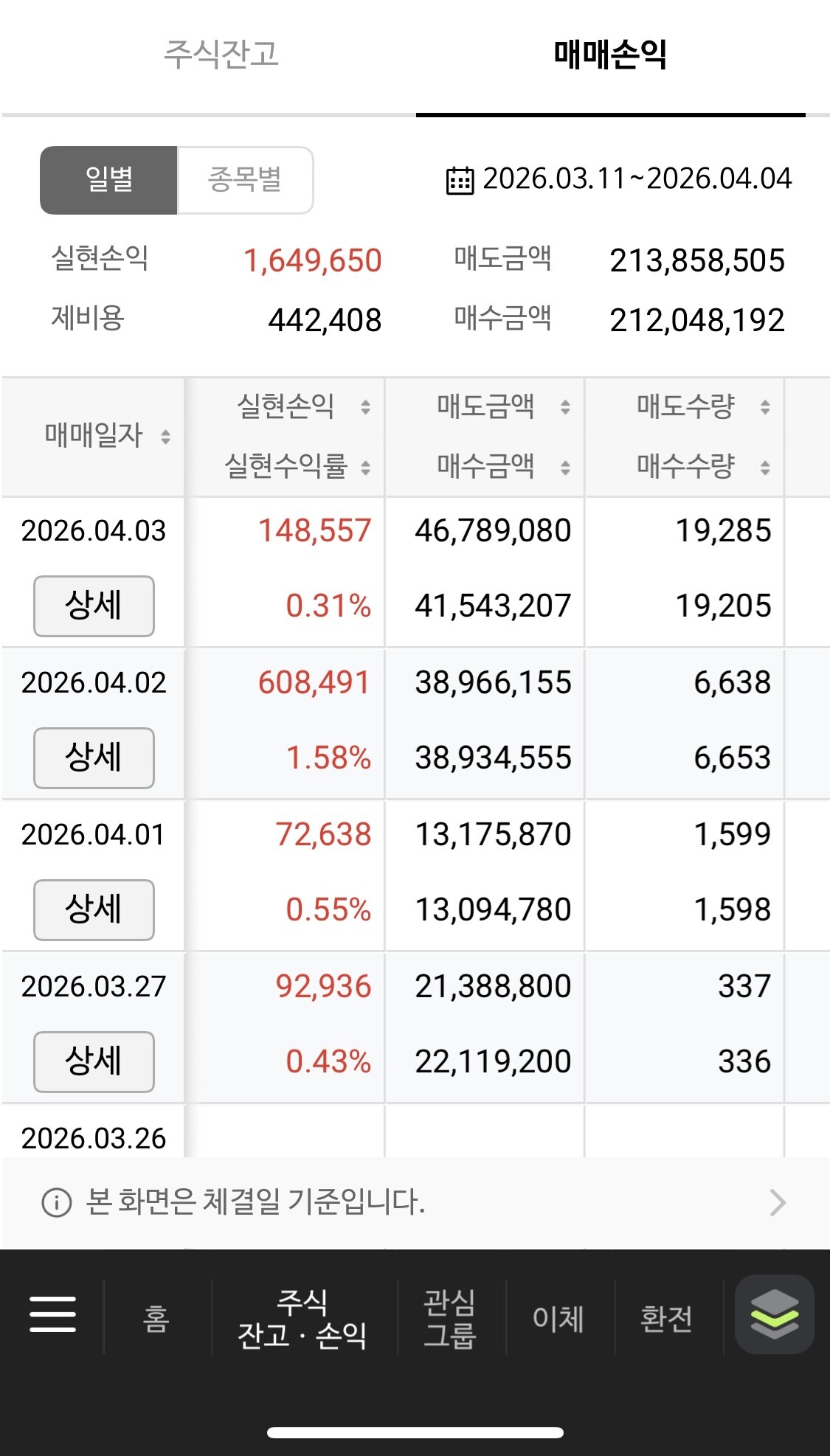Screen dimensions: 830x1456
Task: Select the 일별 toggle option
Action: 108,180
